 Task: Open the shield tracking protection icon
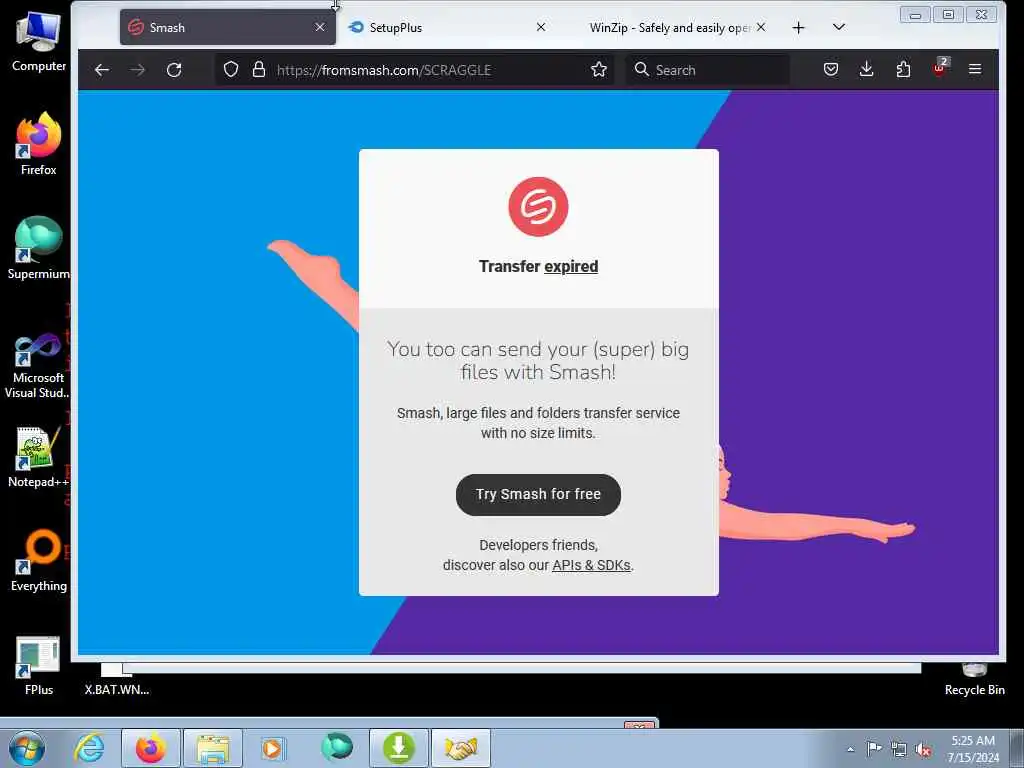pos(231,69)
